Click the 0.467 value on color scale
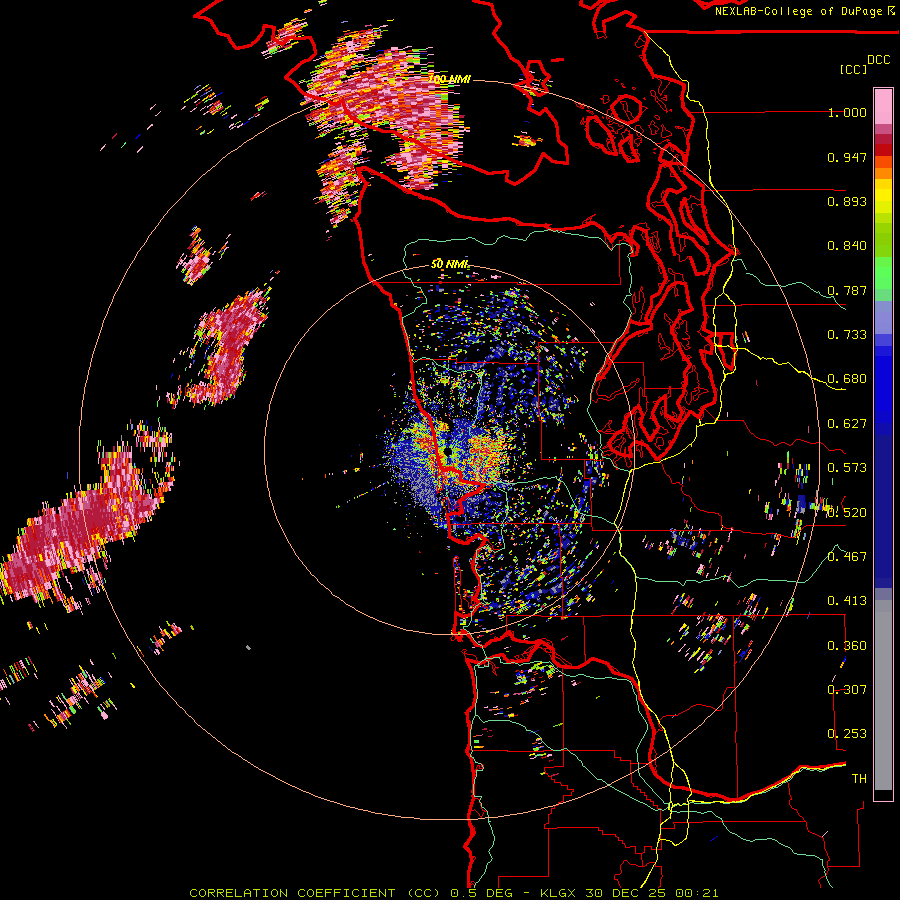The image size is (900, 900). tap(847, 556)
